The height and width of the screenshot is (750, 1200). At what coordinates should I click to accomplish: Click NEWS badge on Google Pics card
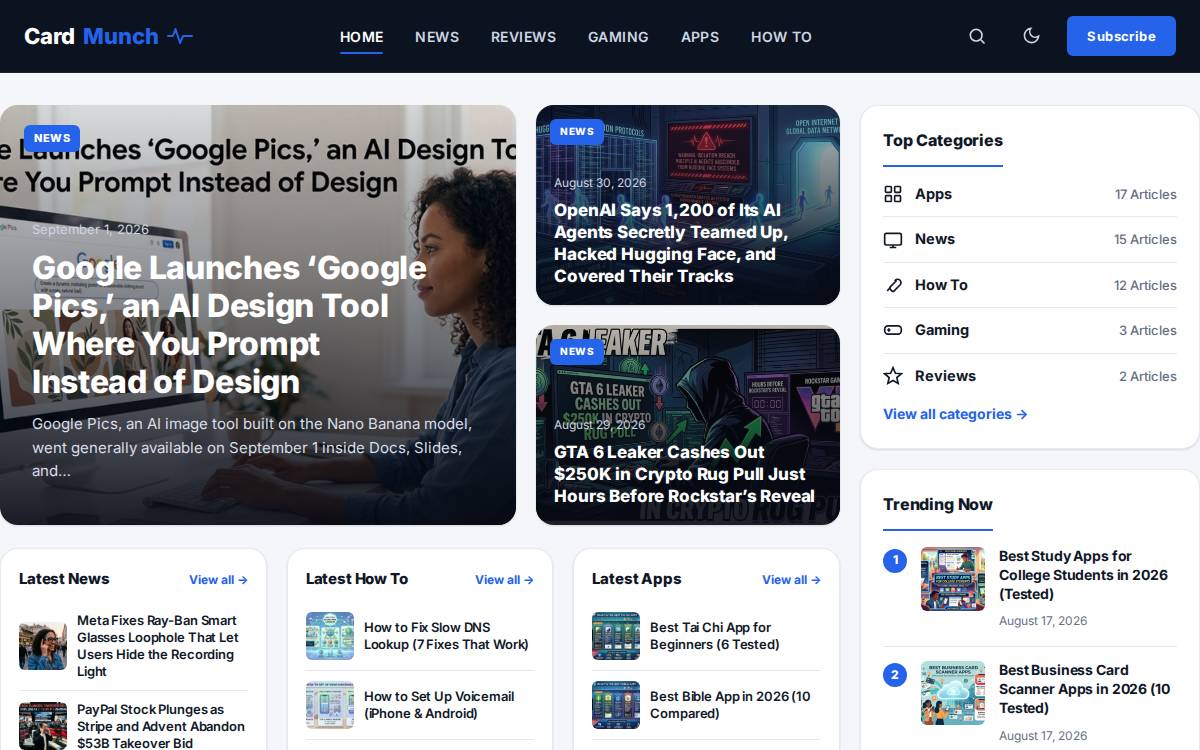pos(52,138)
